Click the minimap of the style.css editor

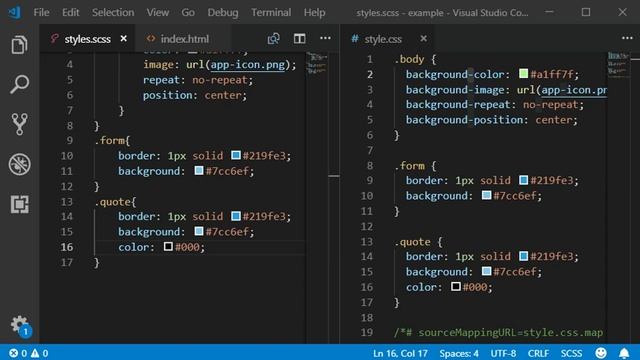click(618, 65)
